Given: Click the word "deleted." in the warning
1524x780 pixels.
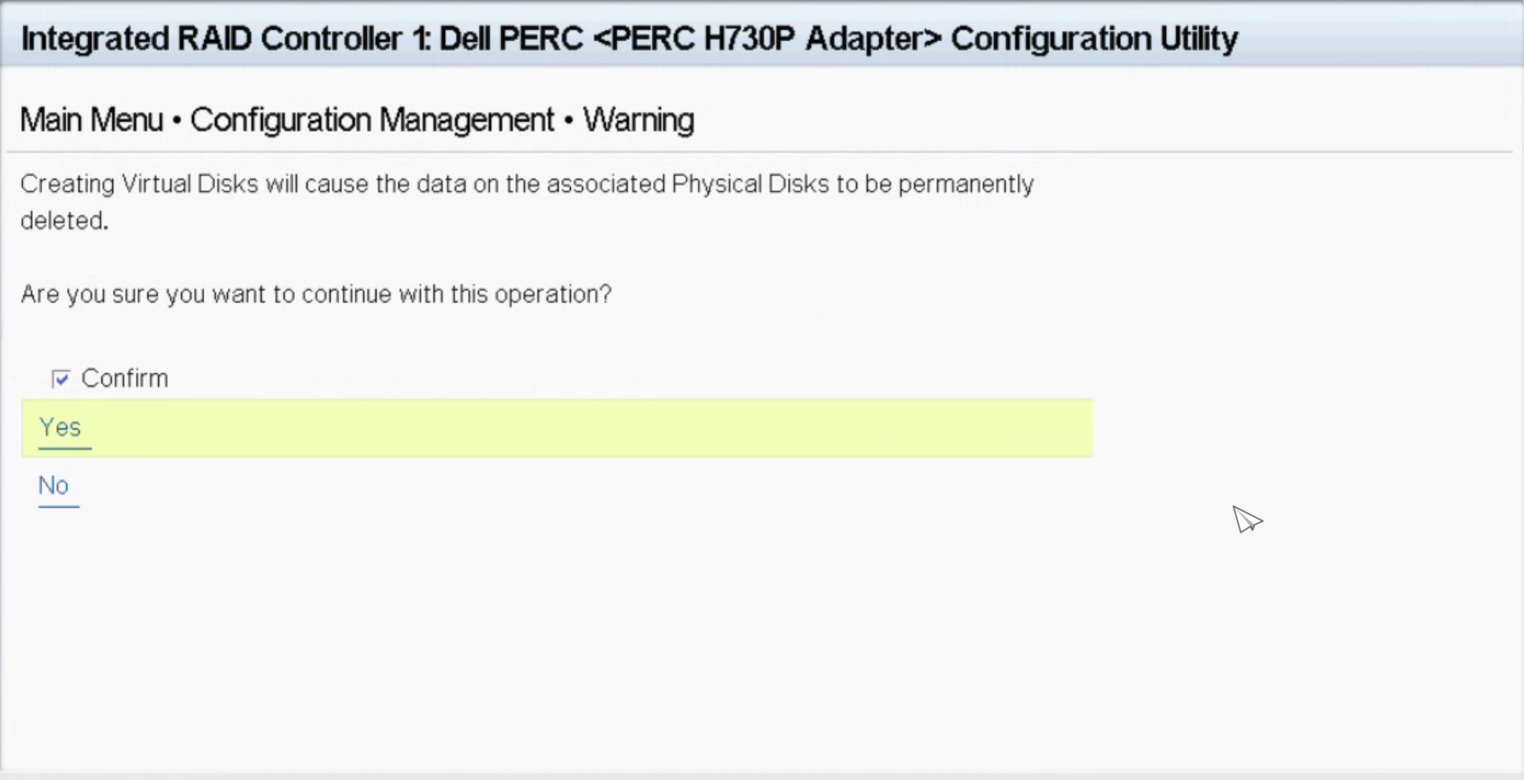Looking at the screenshot, I should (x=64, y=221).
